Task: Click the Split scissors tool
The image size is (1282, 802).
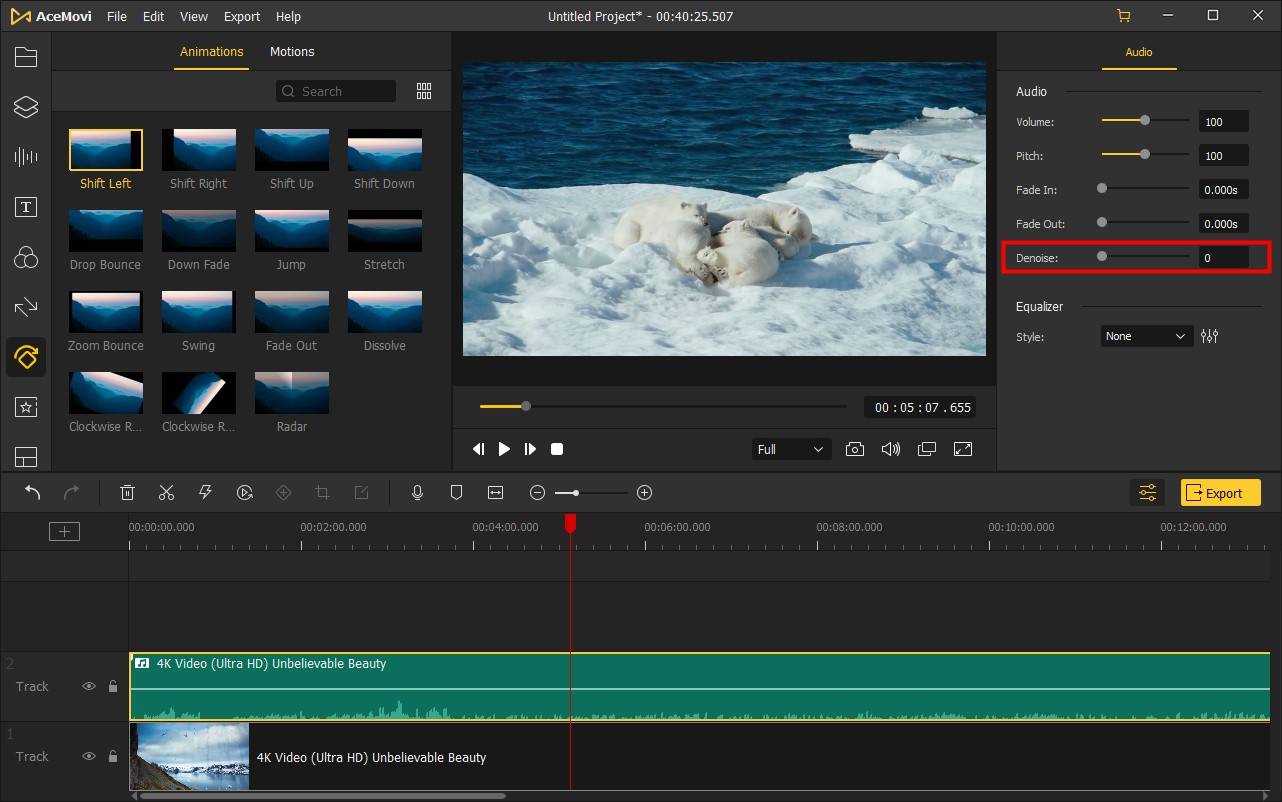Action: [166, 493]
